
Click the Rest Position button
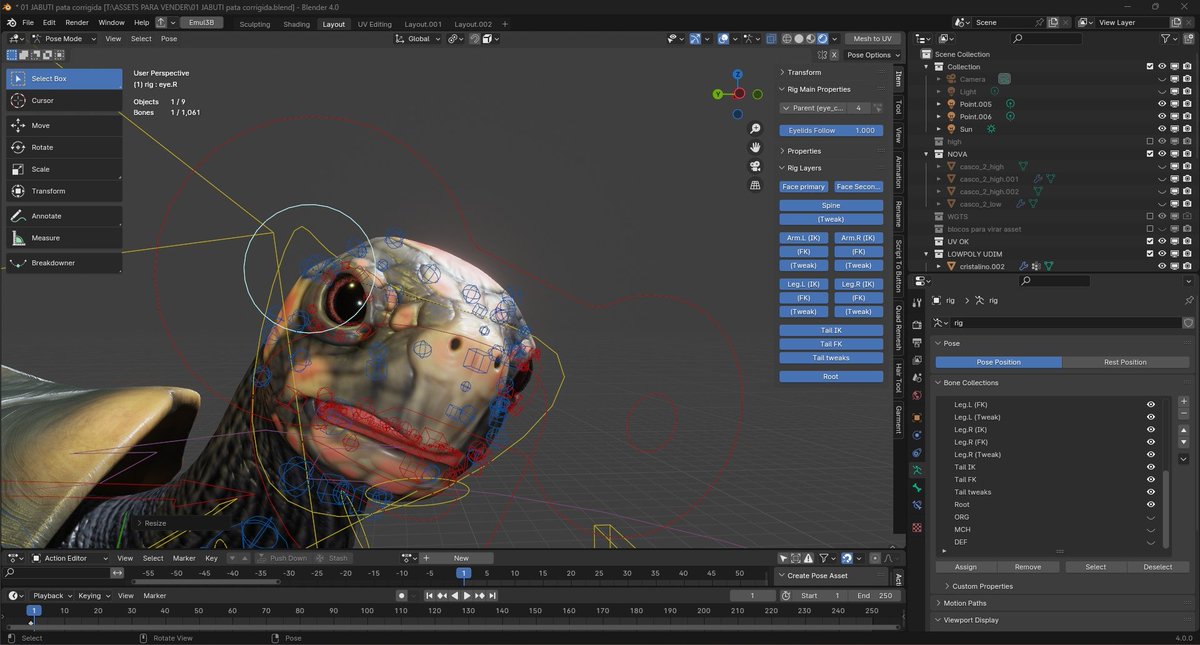click(1126, 362)
